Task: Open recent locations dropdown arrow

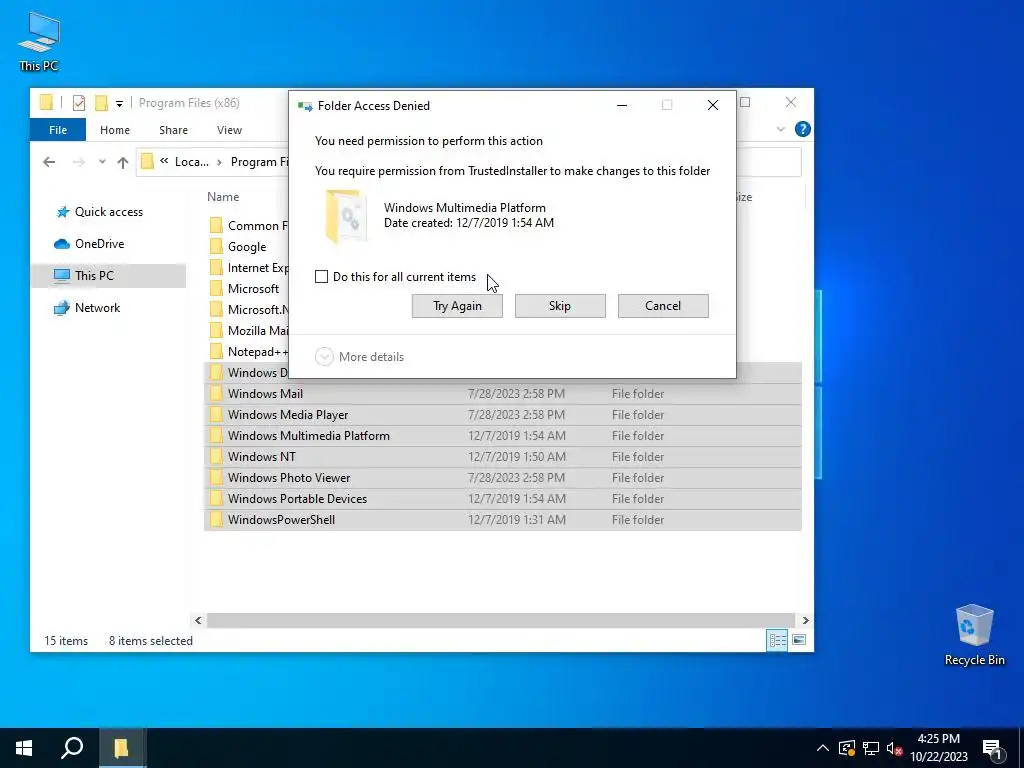Action: (x=102, y=162)
